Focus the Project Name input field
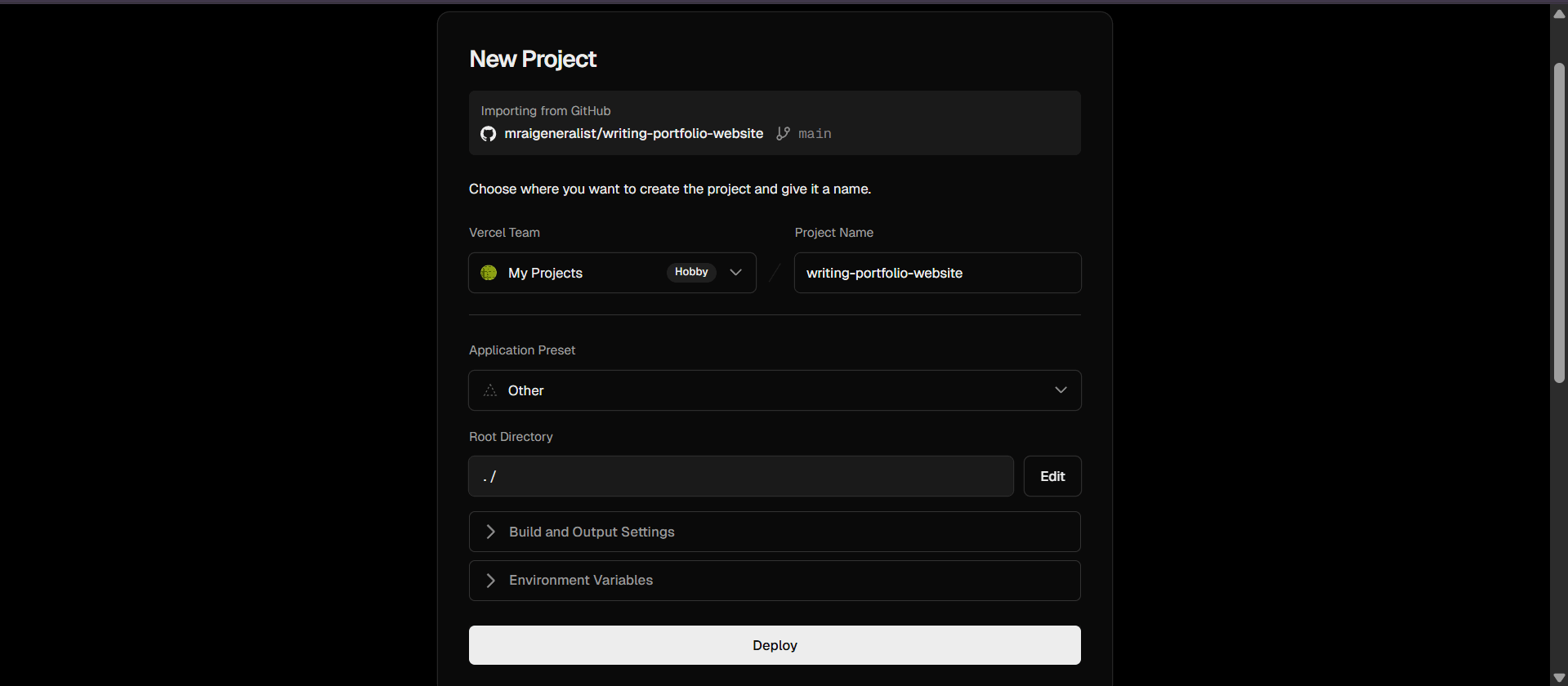The image size is (1568, 686). click(937, 273)
